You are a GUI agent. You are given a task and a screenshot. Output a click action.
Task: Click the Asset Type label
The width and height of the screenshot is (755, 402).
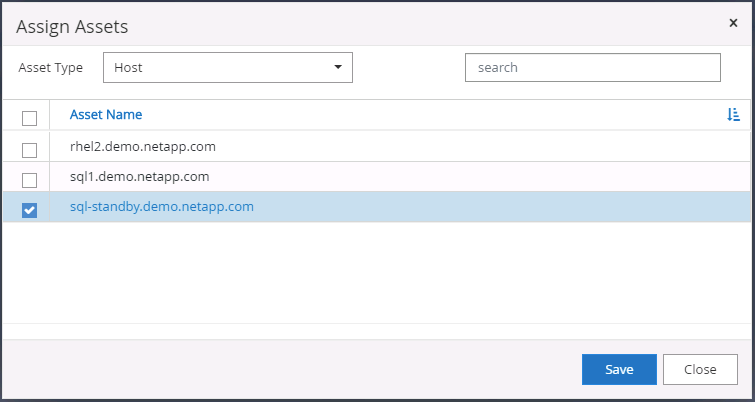(x=52, y=68)
